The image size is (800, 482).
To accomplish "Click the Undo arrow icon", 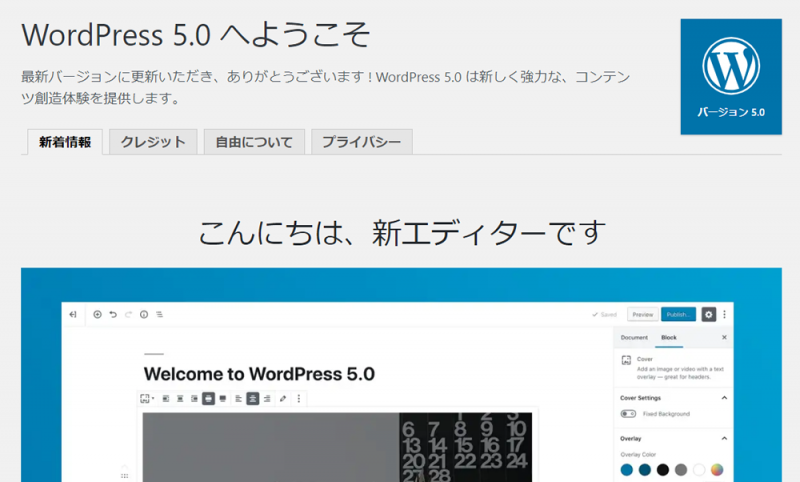I will click(113, 315).
